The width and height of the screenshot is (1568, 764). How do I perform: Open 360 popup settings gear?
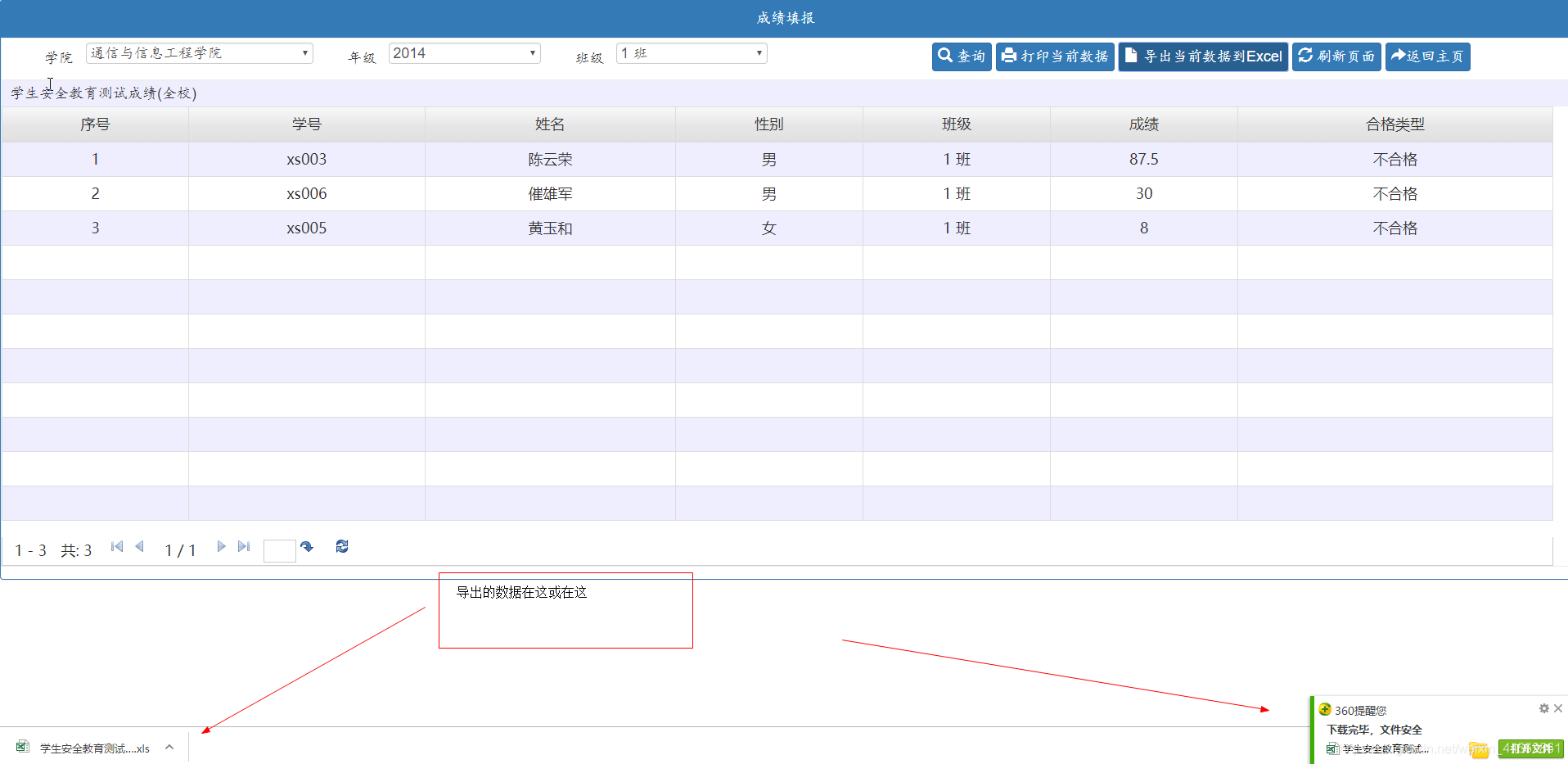pyautogui.click(x=1543, y=708)
